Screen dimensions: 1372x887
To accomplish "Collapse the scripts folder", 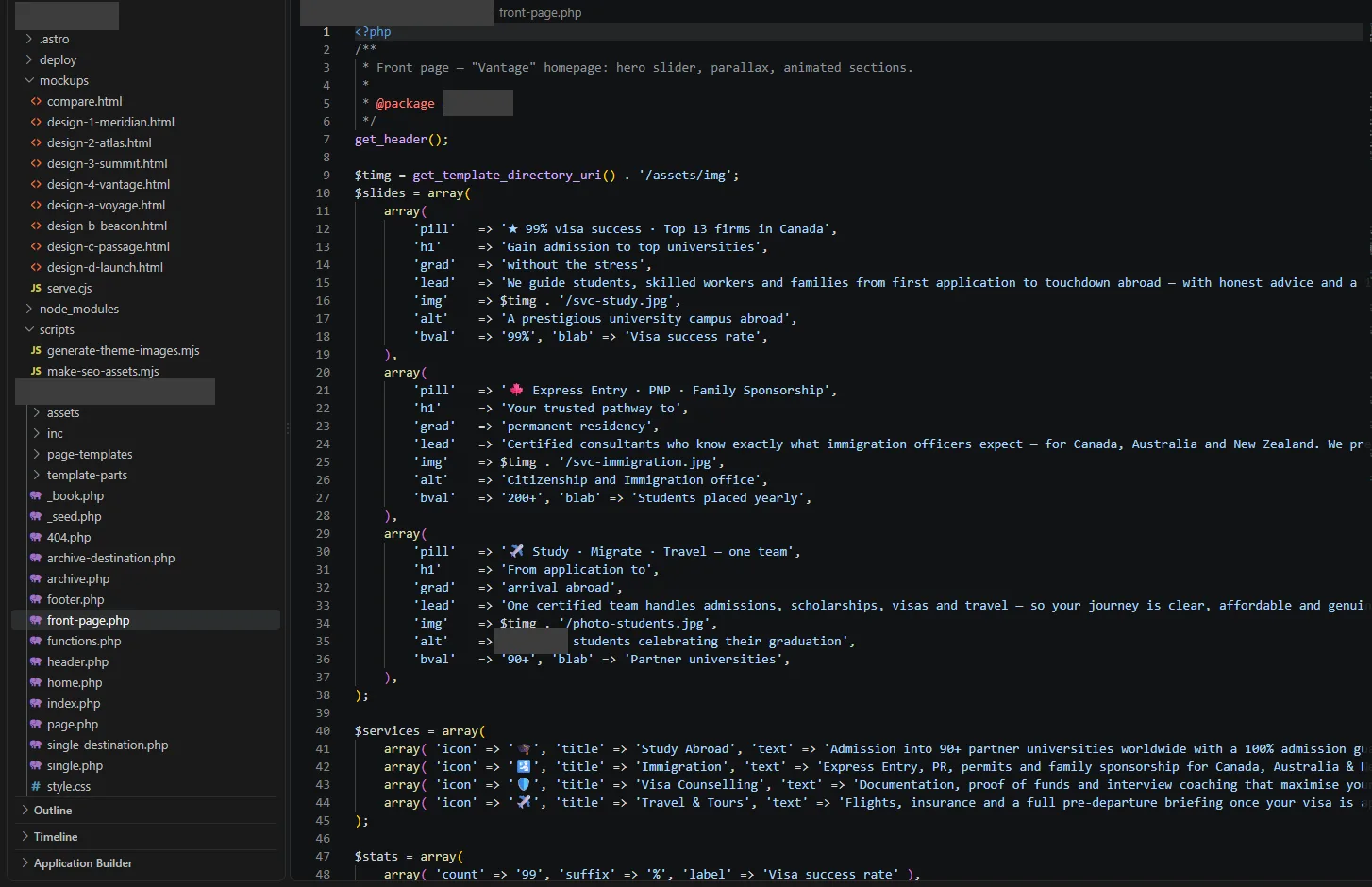I will (x=29, y=329).
